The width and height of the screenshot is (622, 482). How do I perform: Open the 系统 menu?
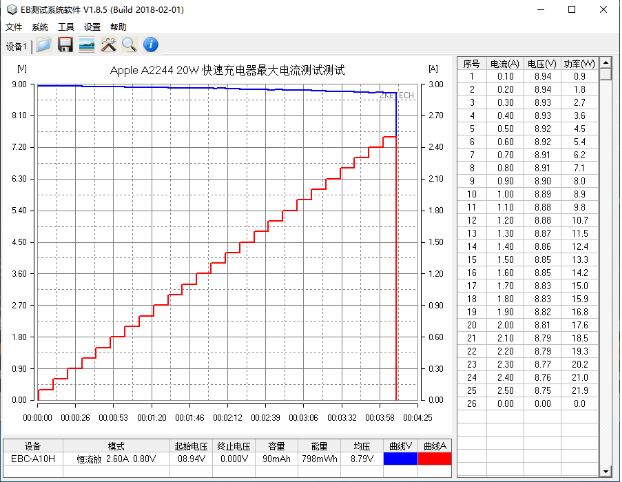coord(40,27)
